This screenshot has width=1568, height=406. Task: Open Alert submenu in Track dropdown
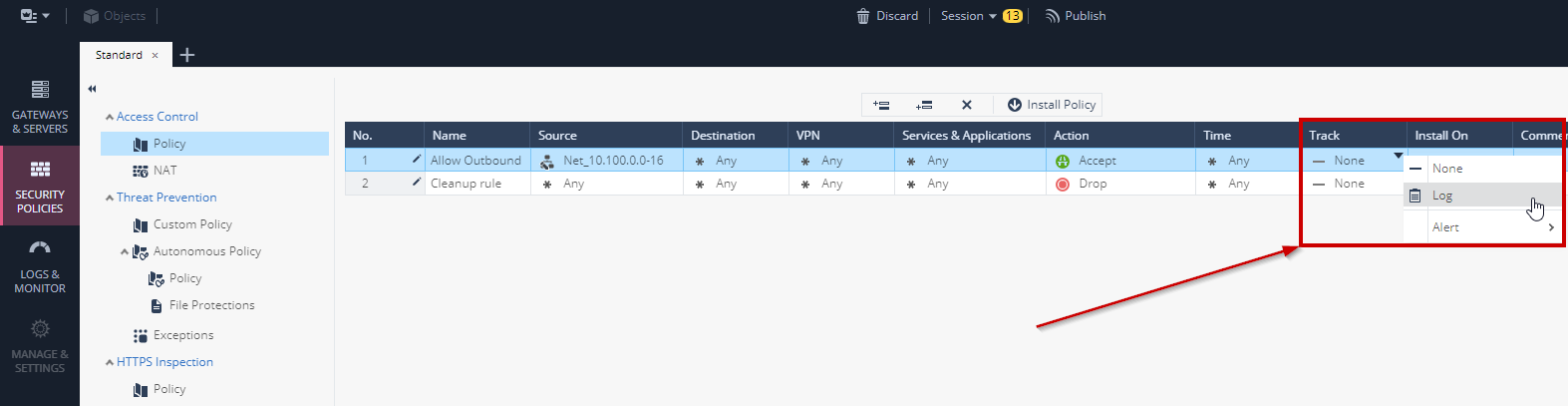(x=1482, y=227)
